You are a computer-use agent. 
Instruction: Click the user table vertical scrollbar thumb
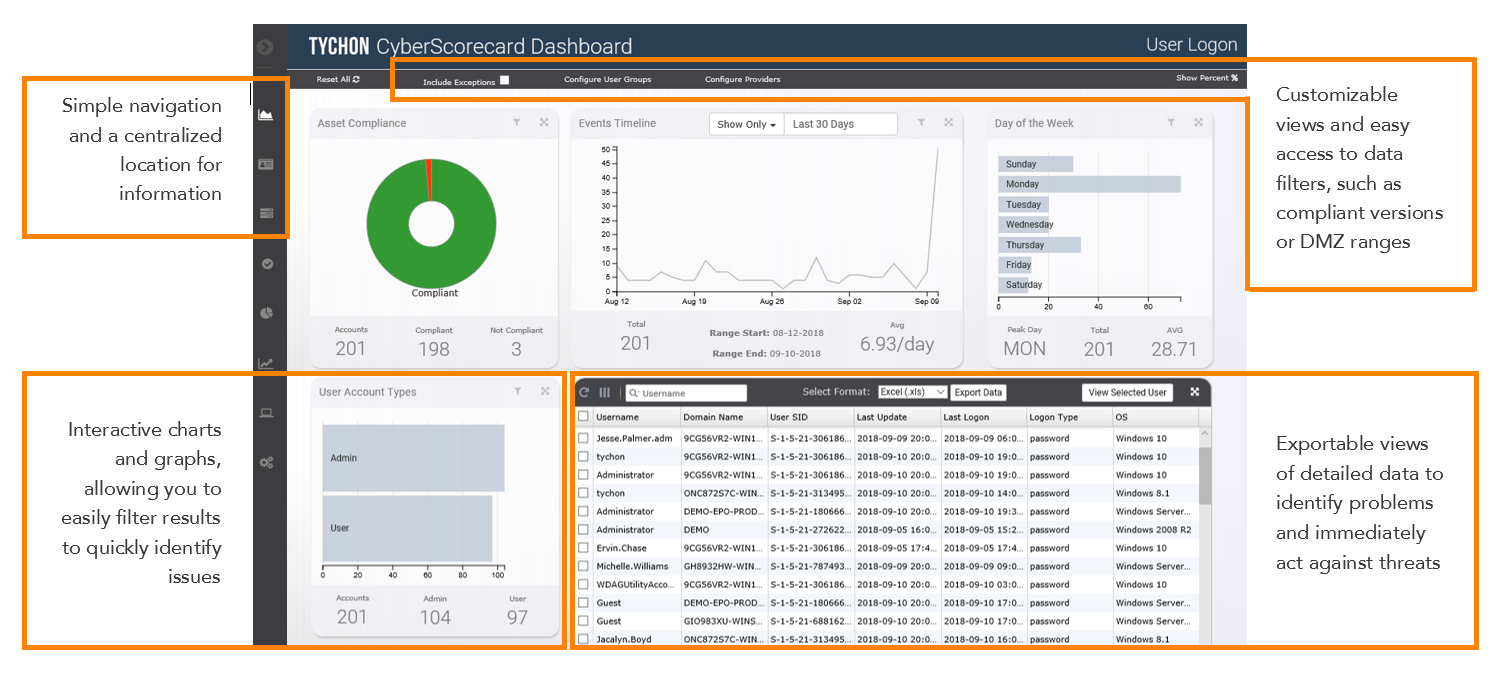point(1205,476)
